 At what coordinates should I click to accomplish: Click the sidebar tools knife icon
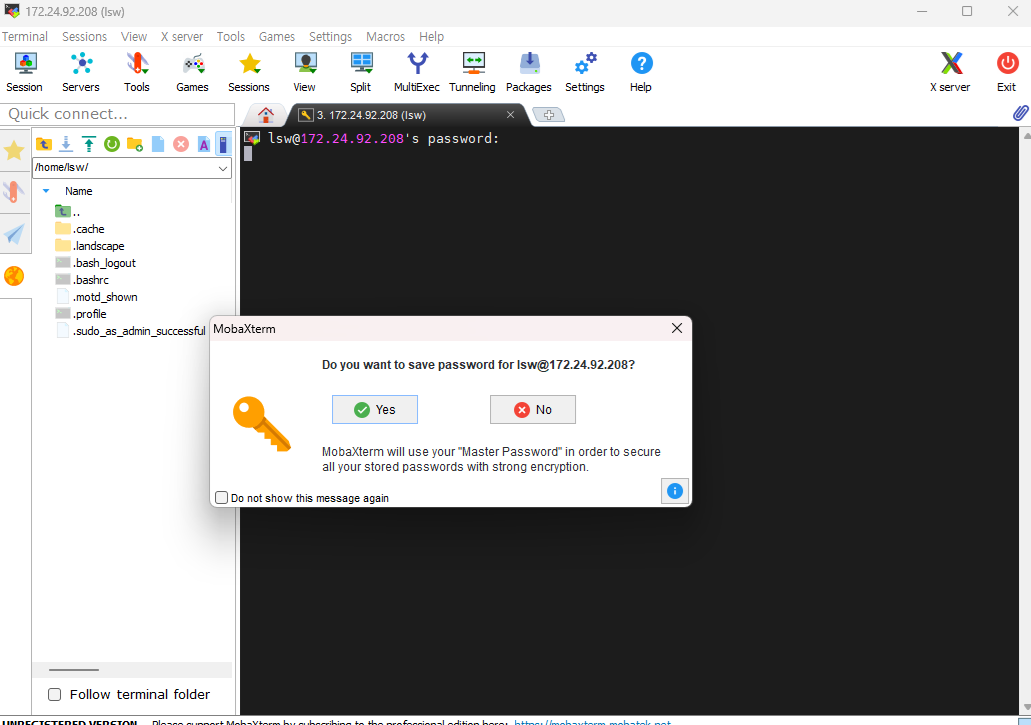click(x=14, y=192)
